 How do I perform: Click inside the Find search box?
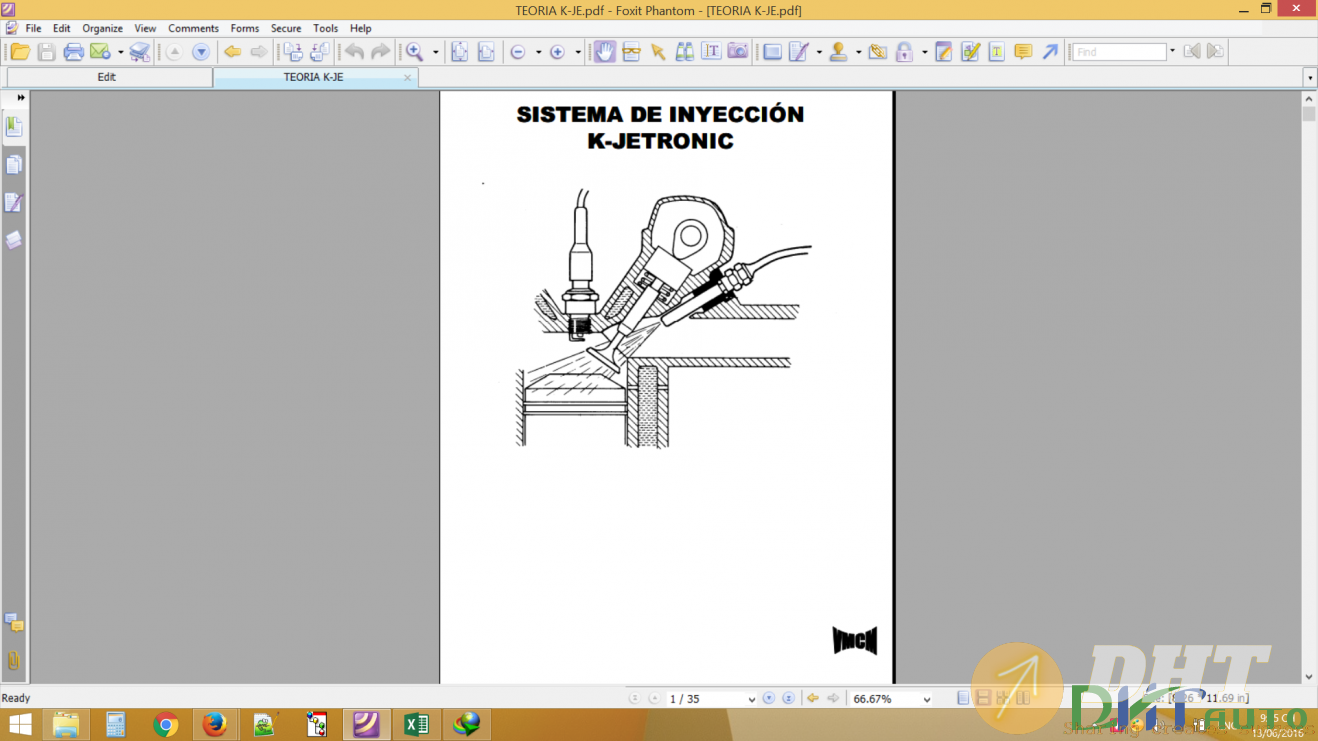[1120, 52]
